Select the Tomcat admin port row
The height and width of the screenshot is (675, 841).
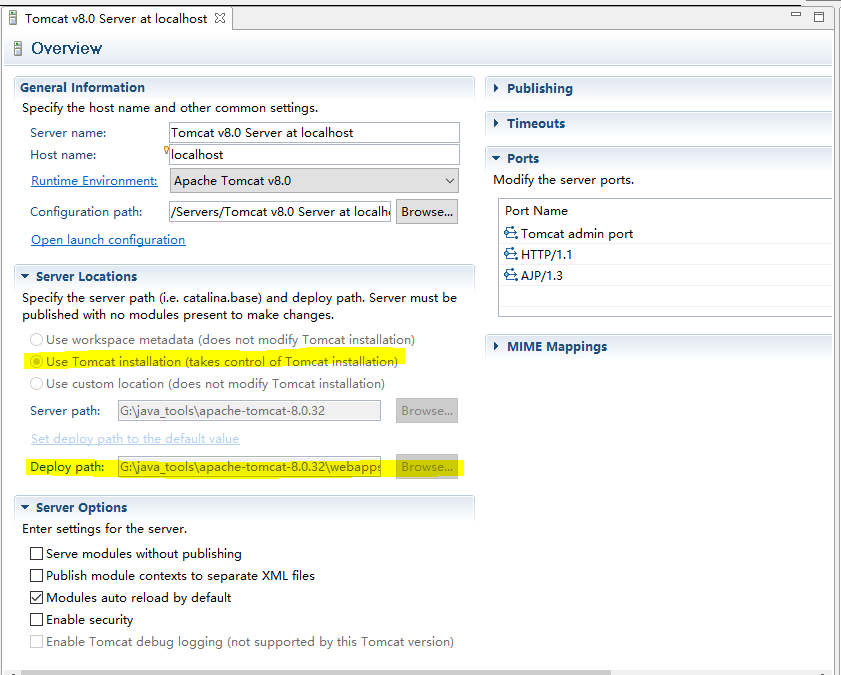[x=665, y=233]
